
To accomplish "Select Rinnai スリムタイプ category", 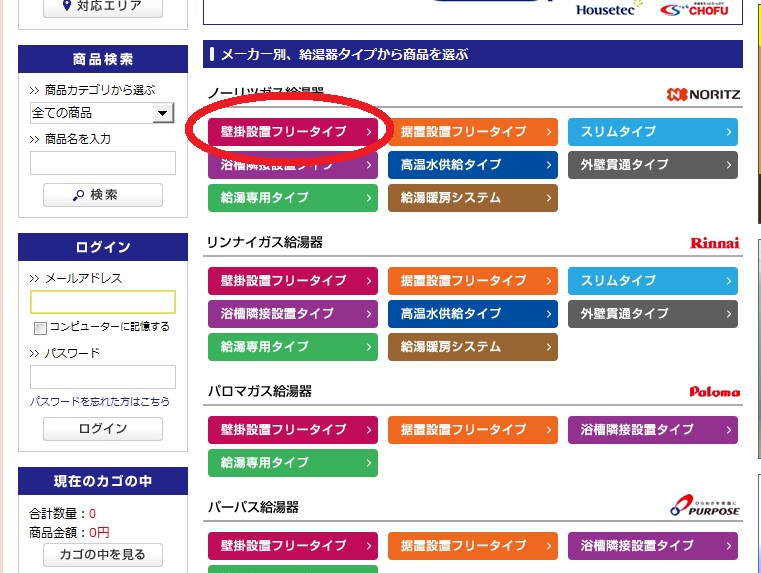I will pos(653,281).
